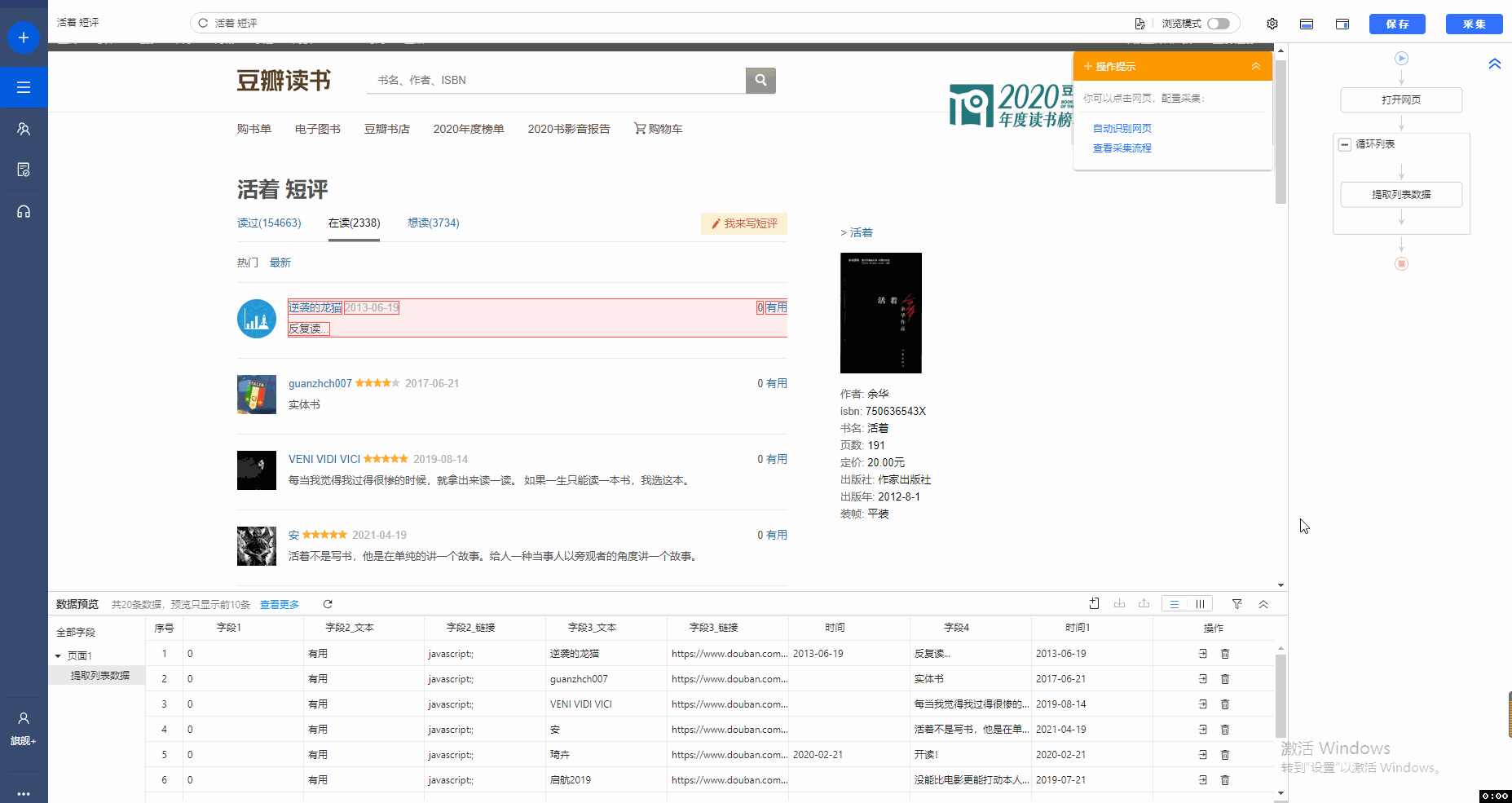Open the hamburger menu in the sidebar

click(24, 87)
